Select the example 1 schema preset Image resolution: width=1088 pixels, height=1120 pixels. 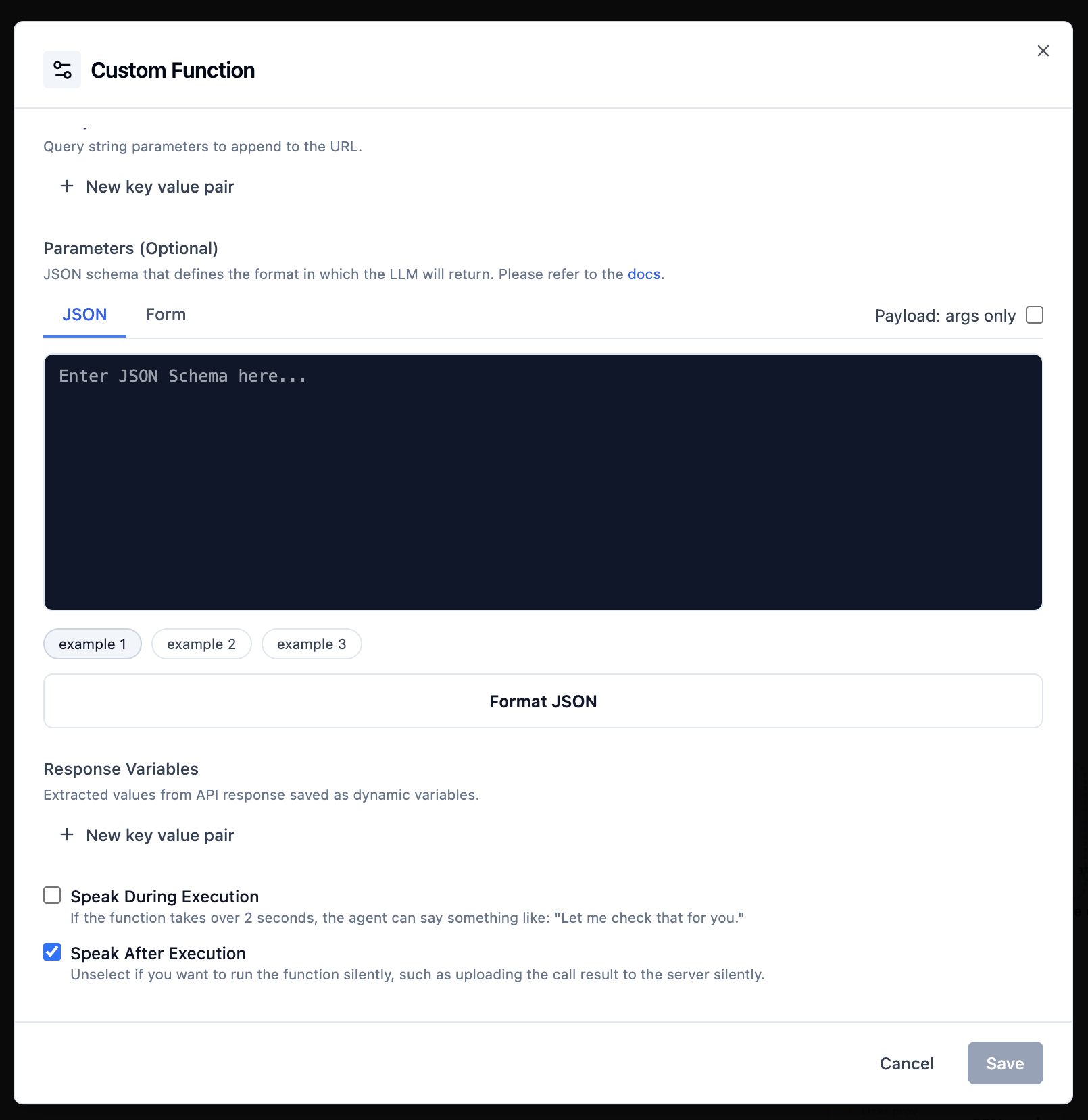click(92, 644)
